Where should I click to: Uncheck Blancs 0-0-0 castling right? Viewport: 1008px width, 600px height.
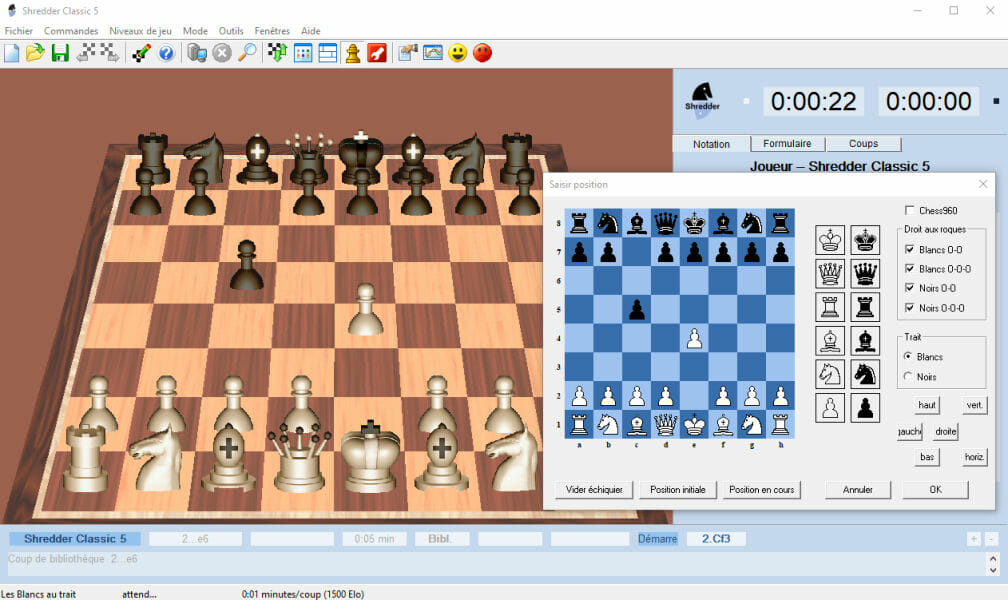coord(909,269)
